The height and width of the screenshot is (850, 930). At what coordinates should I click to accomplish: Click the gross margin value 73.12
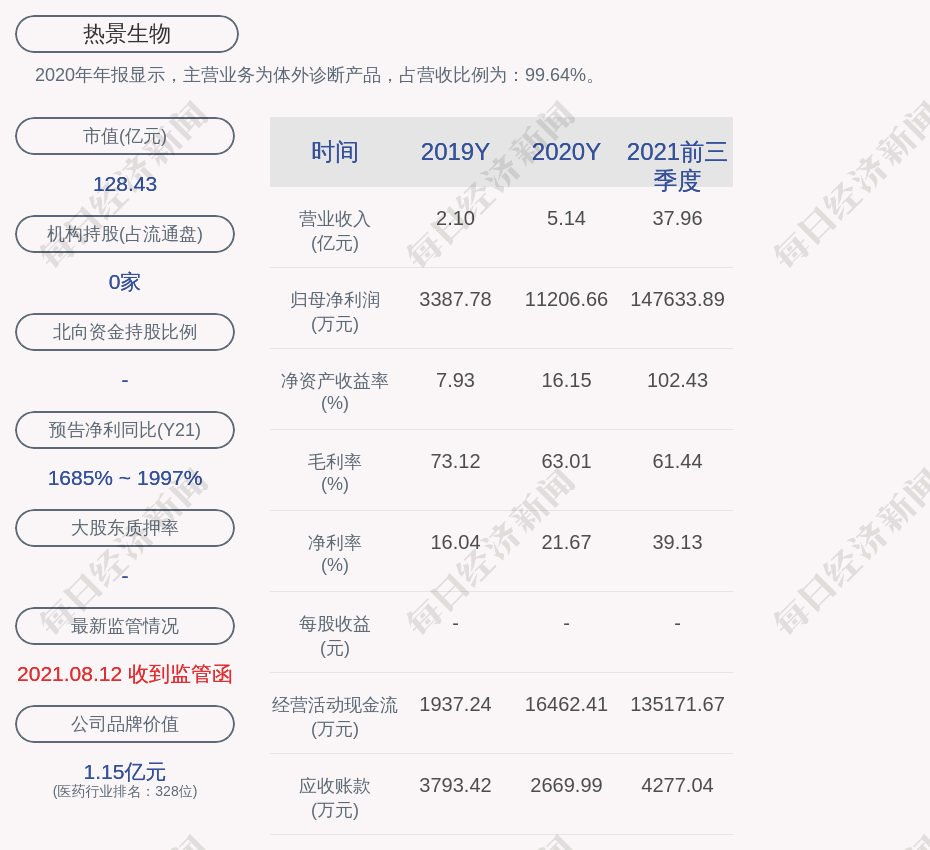pos(456,461)
